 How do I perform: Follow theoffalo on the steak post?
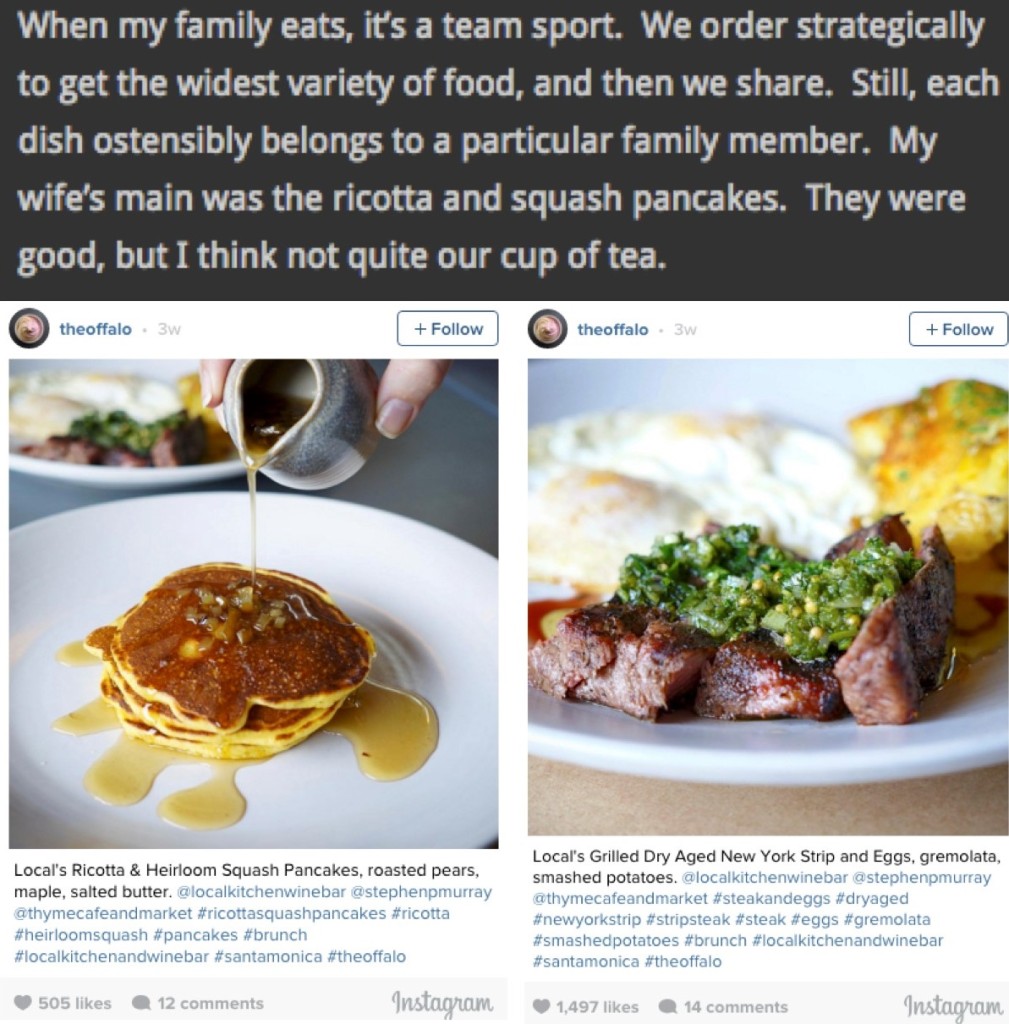(x=958, y=329)
